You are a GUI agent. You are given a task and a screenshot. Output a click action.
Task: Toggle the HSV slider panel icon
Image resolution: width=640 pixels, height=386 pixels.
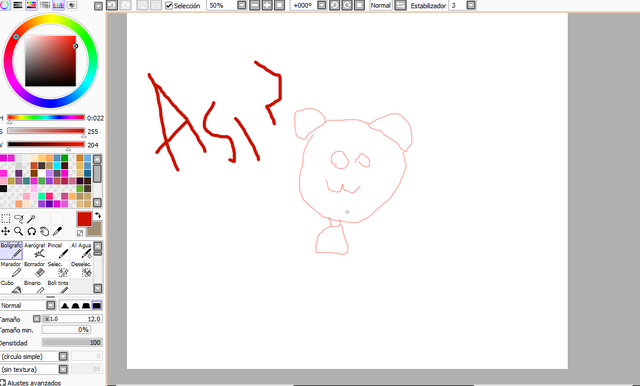pyautogui.click(x=31, y=5)
